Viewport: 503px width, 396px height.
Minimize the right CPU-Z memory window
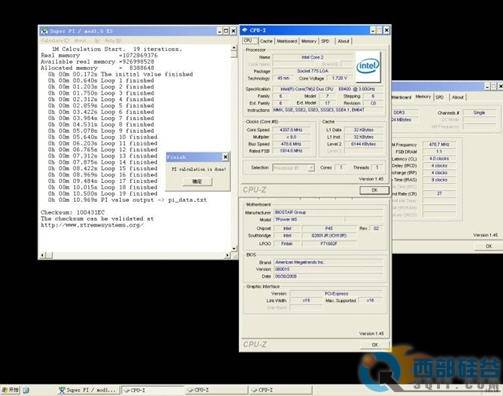[487, 86]
